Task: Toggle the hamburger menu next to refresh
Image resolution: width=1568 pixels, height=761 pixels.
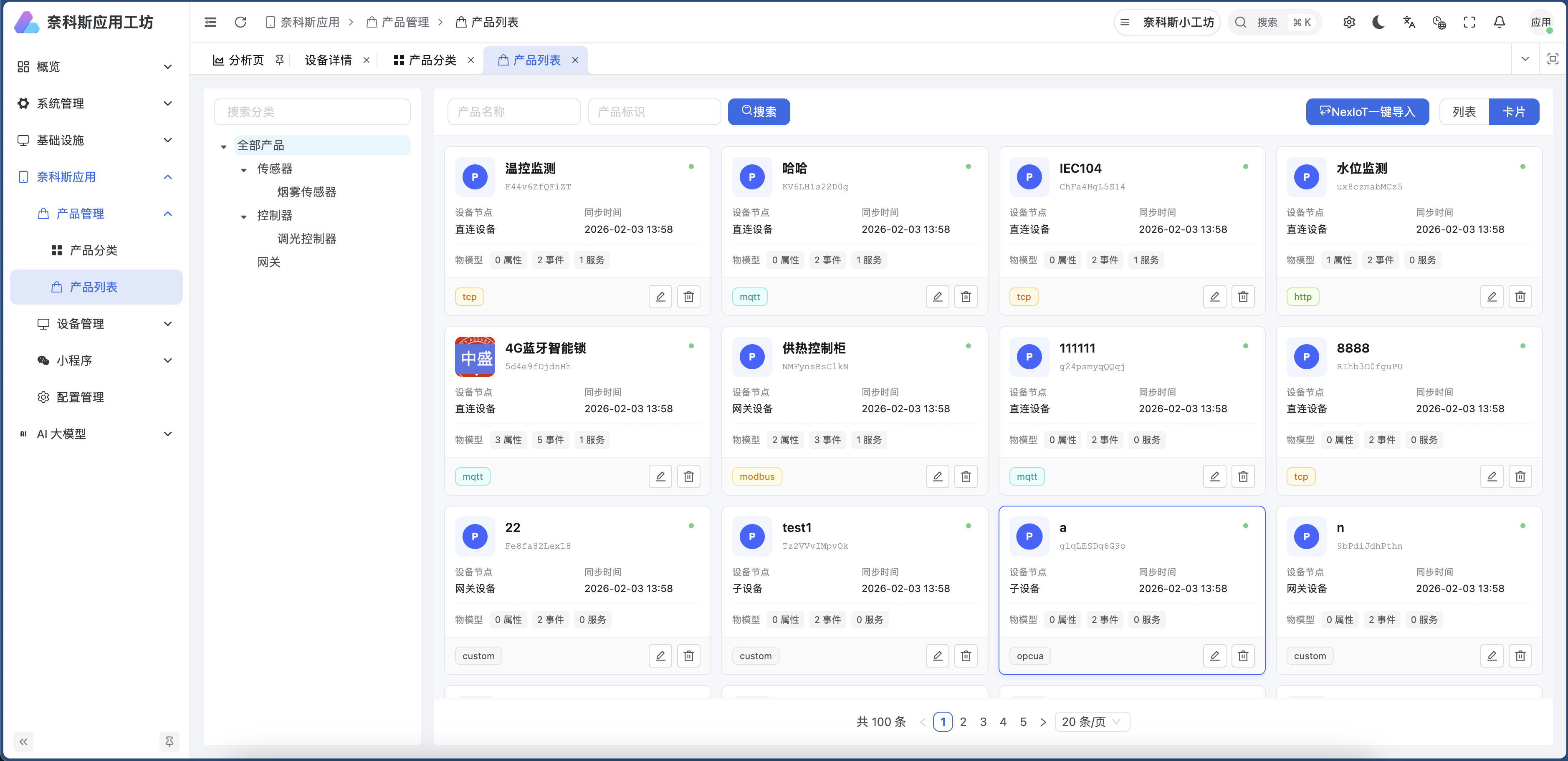Action: [210, 22]
